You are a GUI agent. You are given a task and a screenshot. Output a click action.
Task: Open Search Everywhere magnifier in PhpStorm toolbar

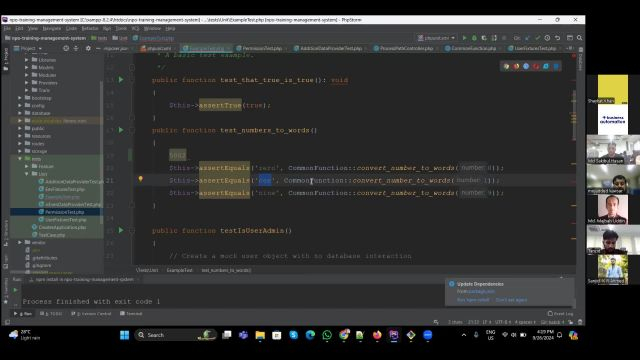(579, 38)
